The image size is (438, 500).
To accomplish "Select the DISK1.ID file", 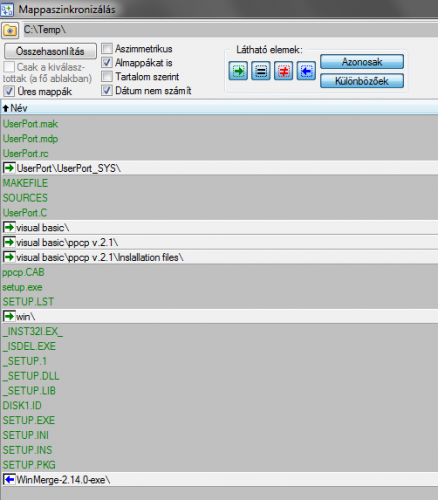I will (x=22, y=405).
